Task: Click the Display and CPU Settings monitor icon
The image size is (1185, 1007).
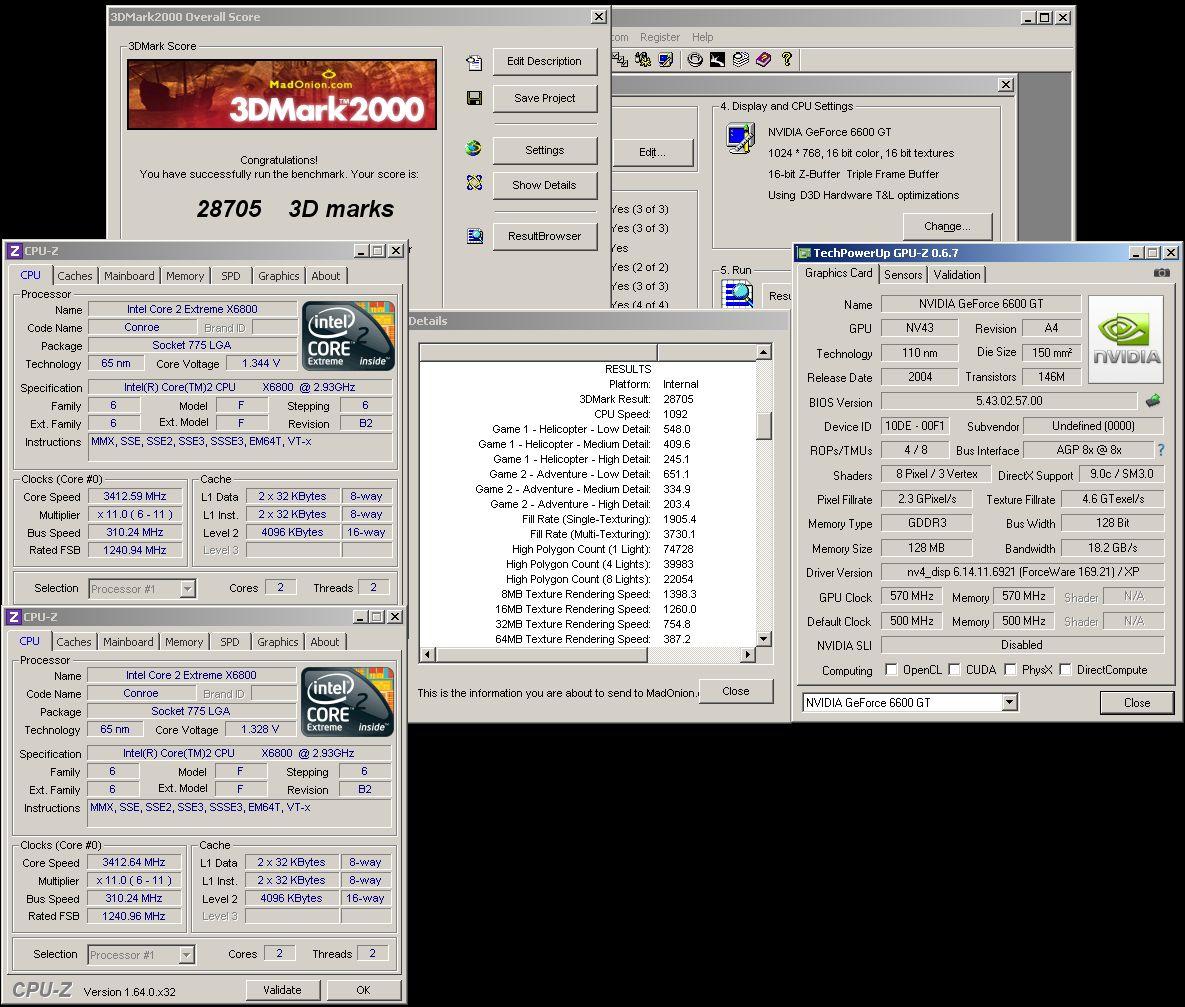Action: click(x=740, y=139)
